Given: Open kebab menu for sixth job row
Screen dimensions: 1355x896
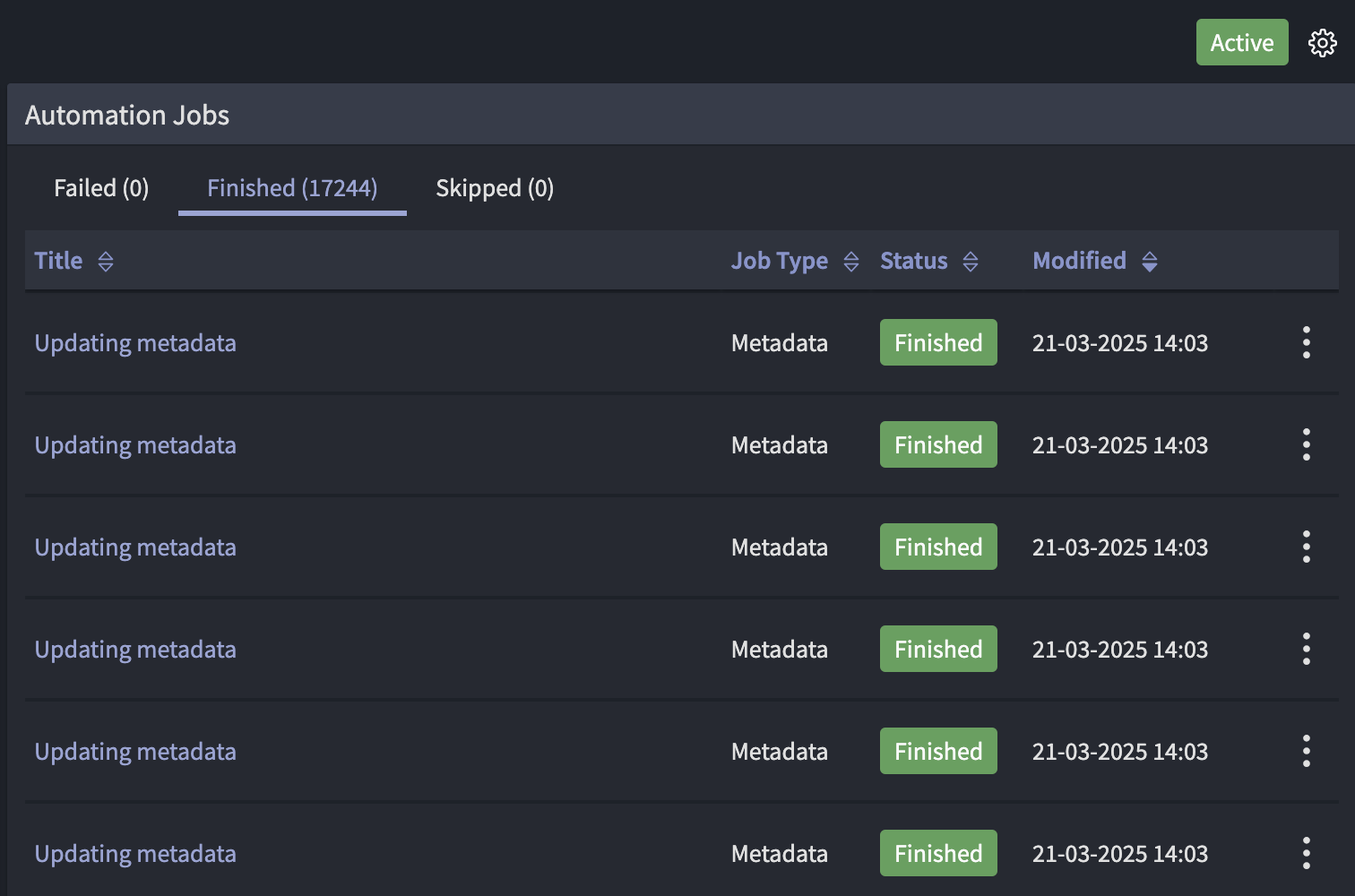Looking at the screenshot, I should click(x=1306, y=853).
